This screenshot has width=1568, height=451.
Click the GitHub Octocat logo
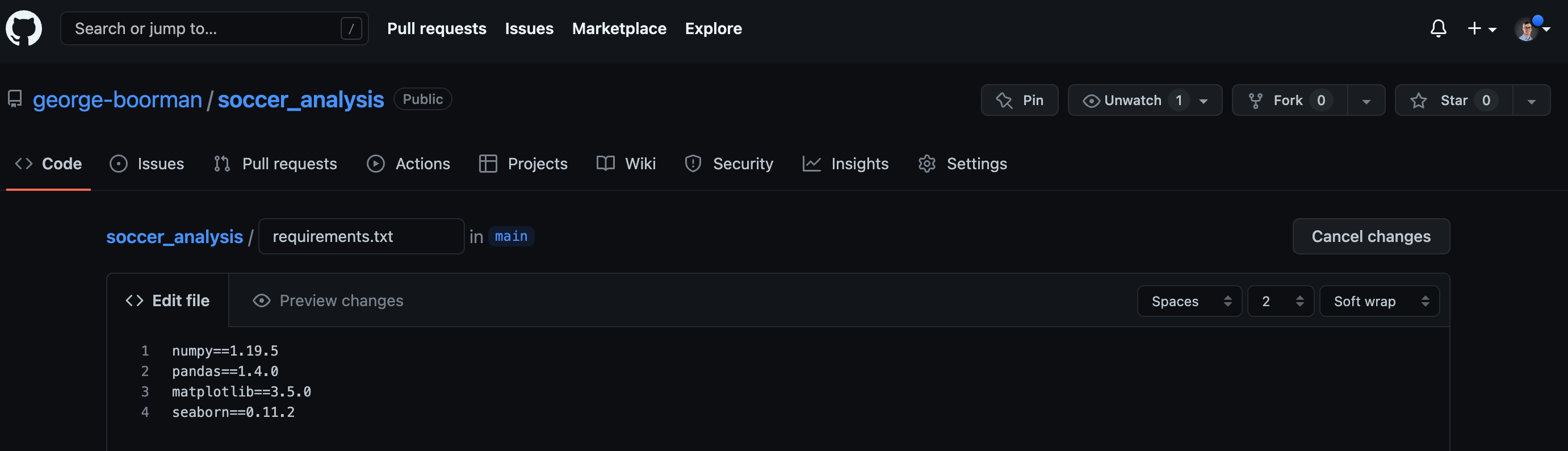[24, 28]
